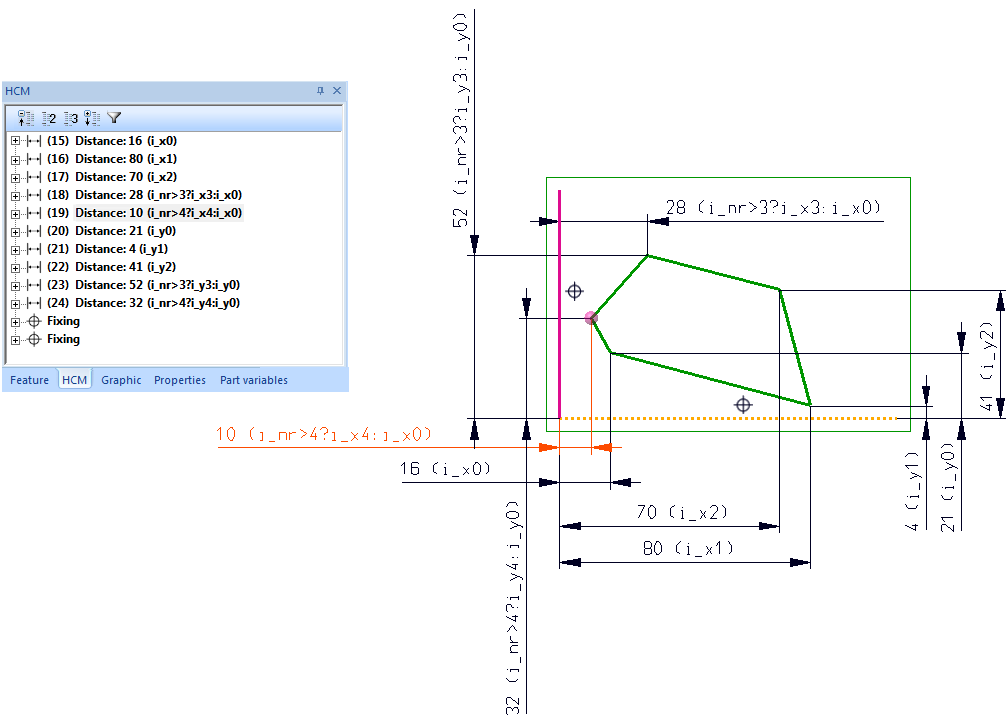
Task: Open the HCM constraint filter
Action: coord(114,117)
